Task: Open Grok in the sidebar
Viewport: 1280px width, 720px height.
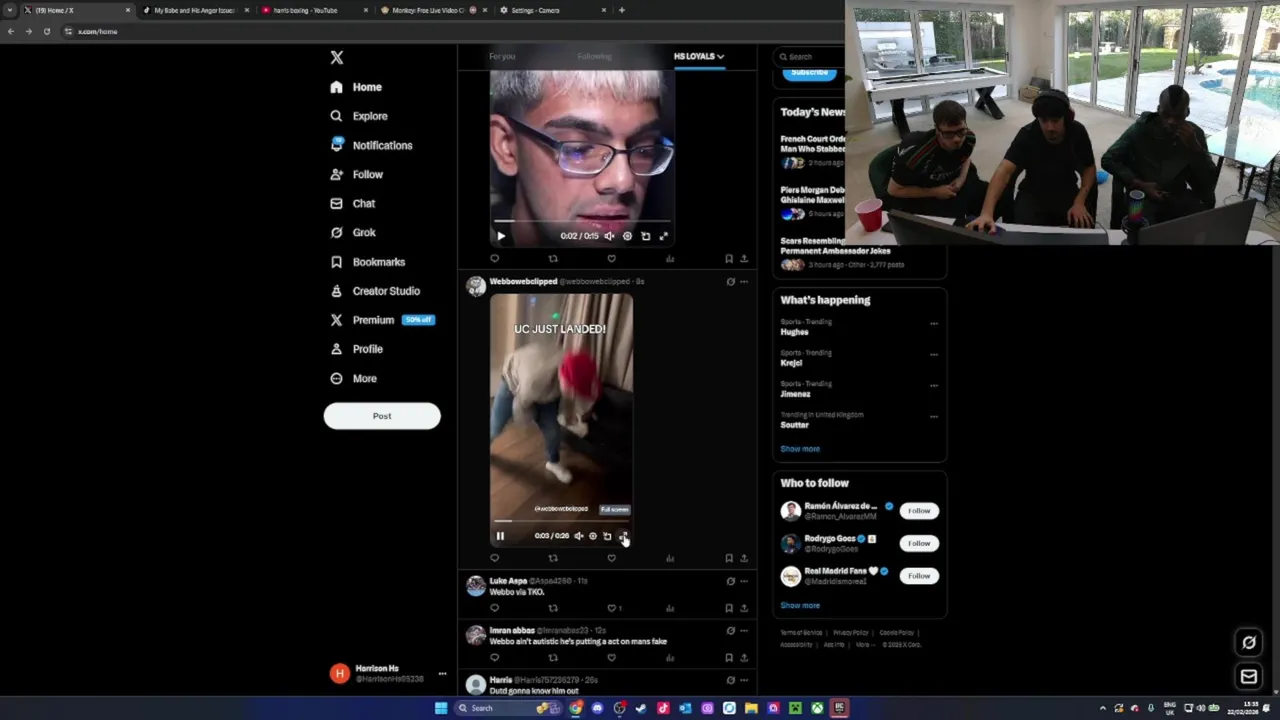Action: coord(352,232)
